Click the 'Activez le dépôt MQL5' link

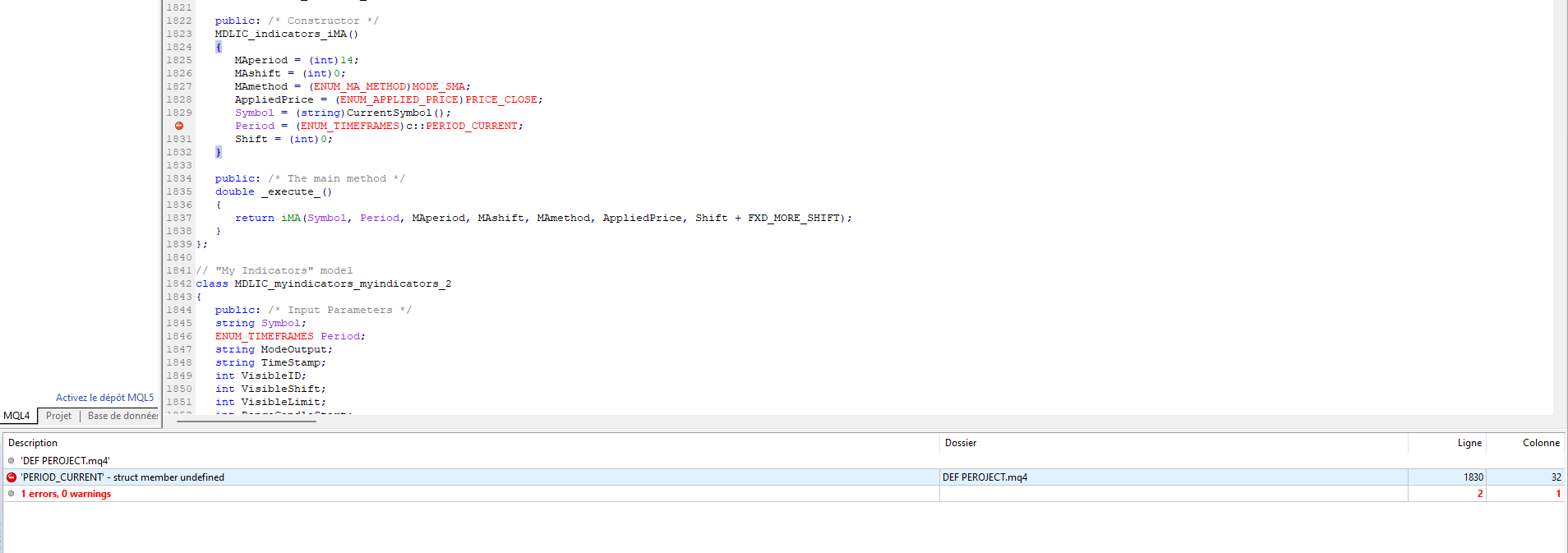tap(104, 398)
